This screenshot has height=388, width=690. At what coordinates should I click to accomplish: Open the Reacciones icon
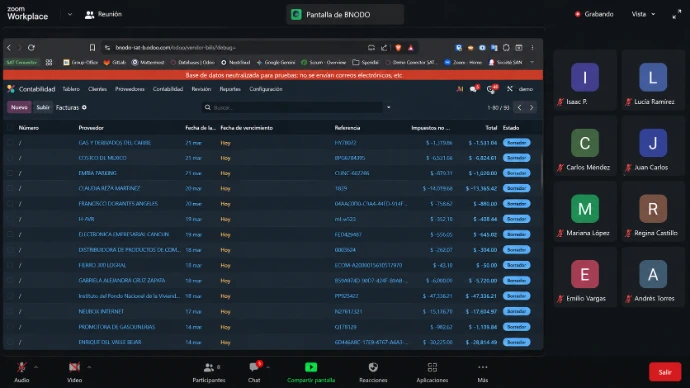pyautogui.click(x=373, y=367)
